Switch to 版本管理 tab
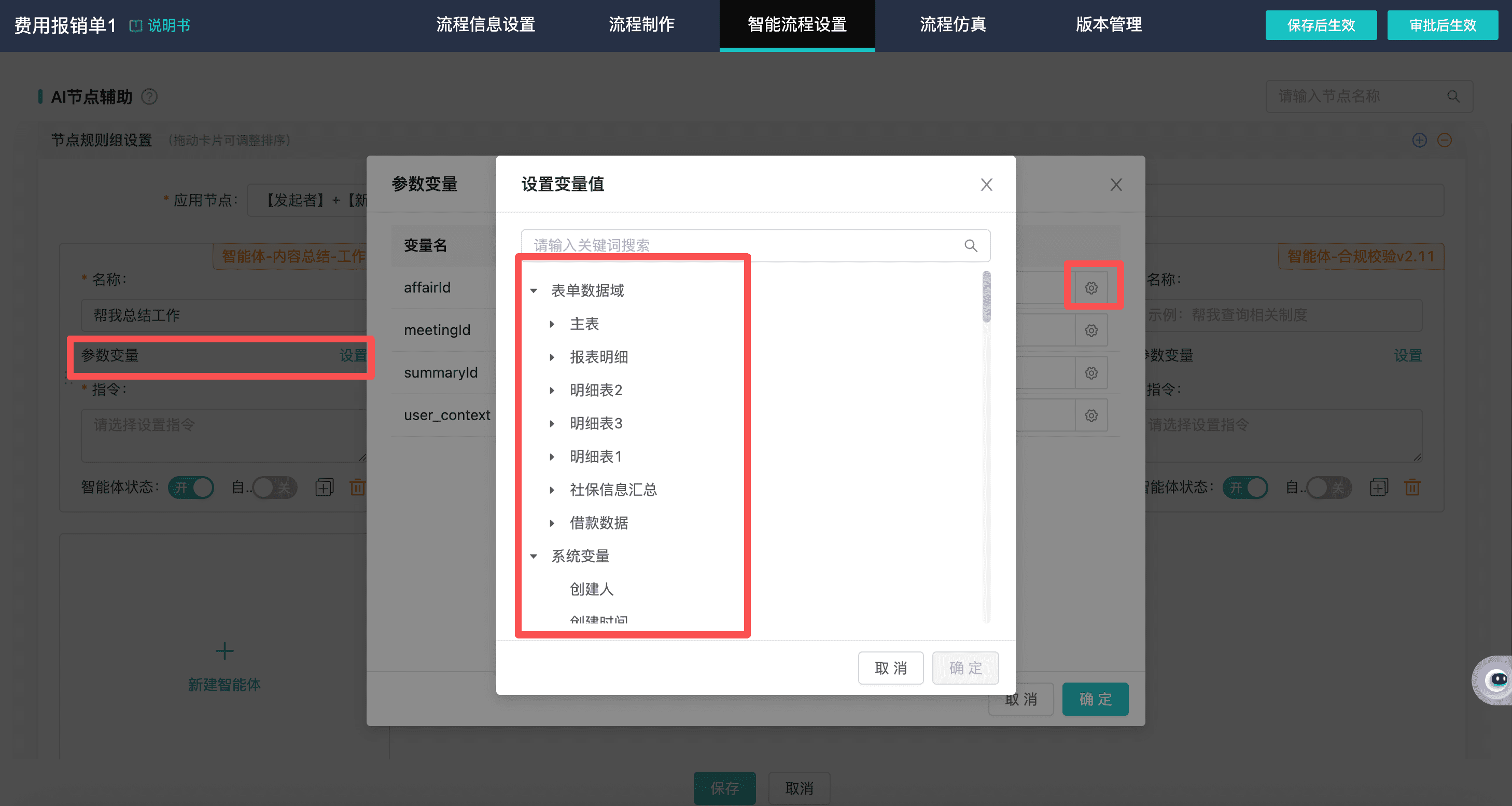Viewport: 1512px width, 806px height. 1109,25
